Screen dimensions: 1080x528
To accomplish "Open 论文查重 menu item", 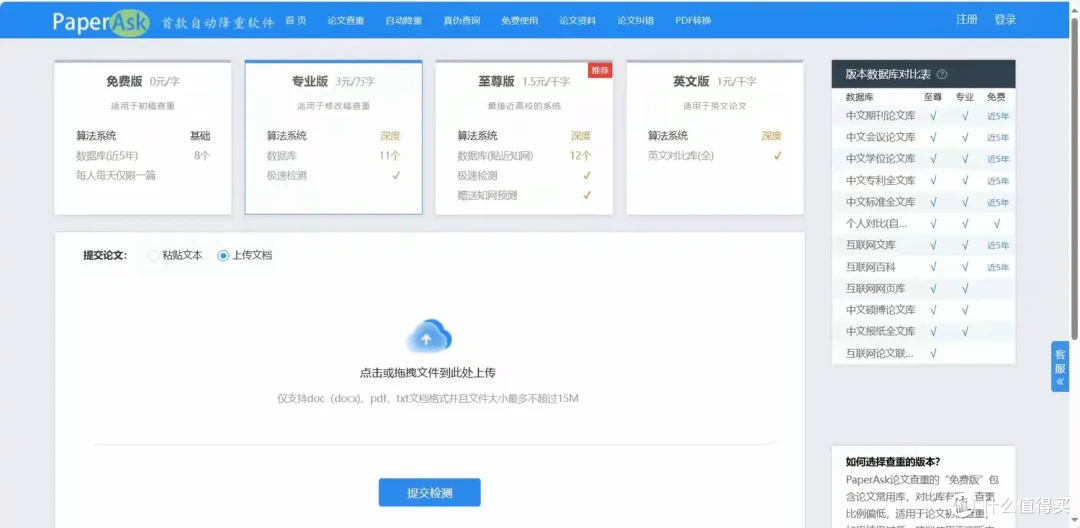I will (x=346, y=20).
